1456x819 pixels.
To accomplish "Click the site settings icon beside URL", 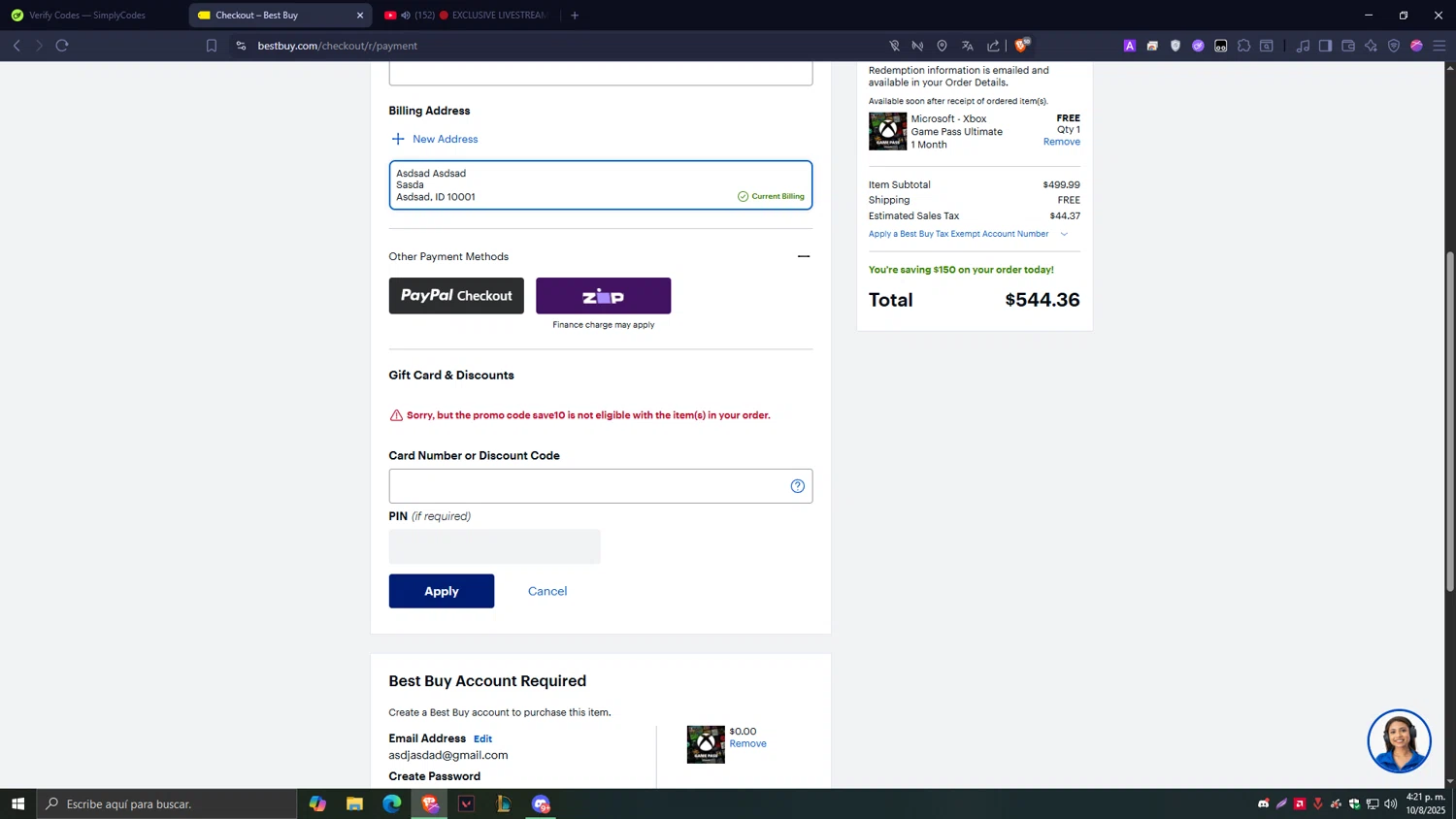I will pos(241,46).
